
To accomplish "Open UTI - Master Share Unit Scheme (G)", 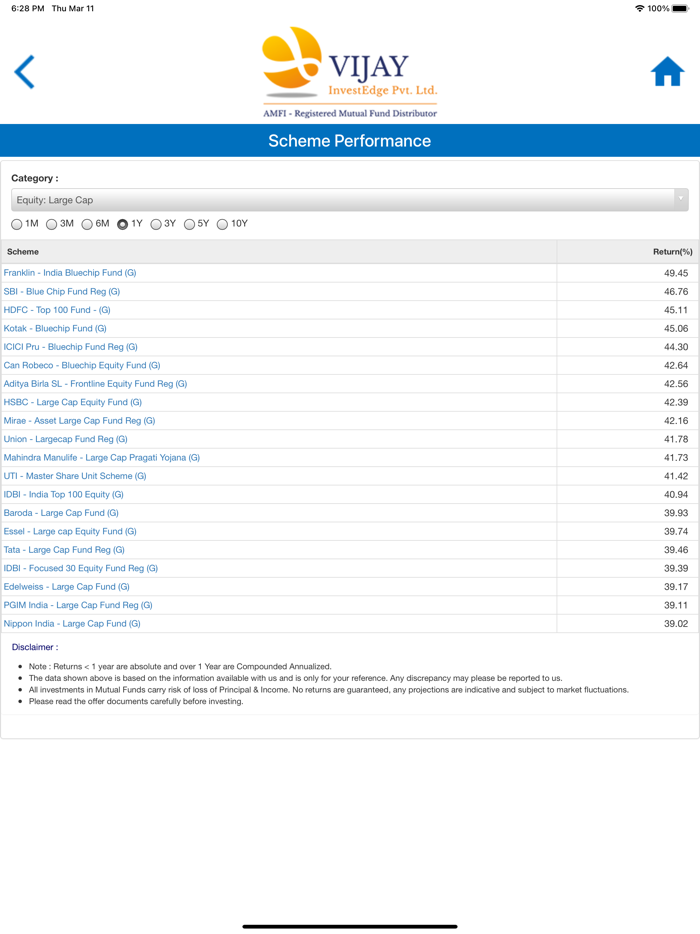I will [75, 476].
